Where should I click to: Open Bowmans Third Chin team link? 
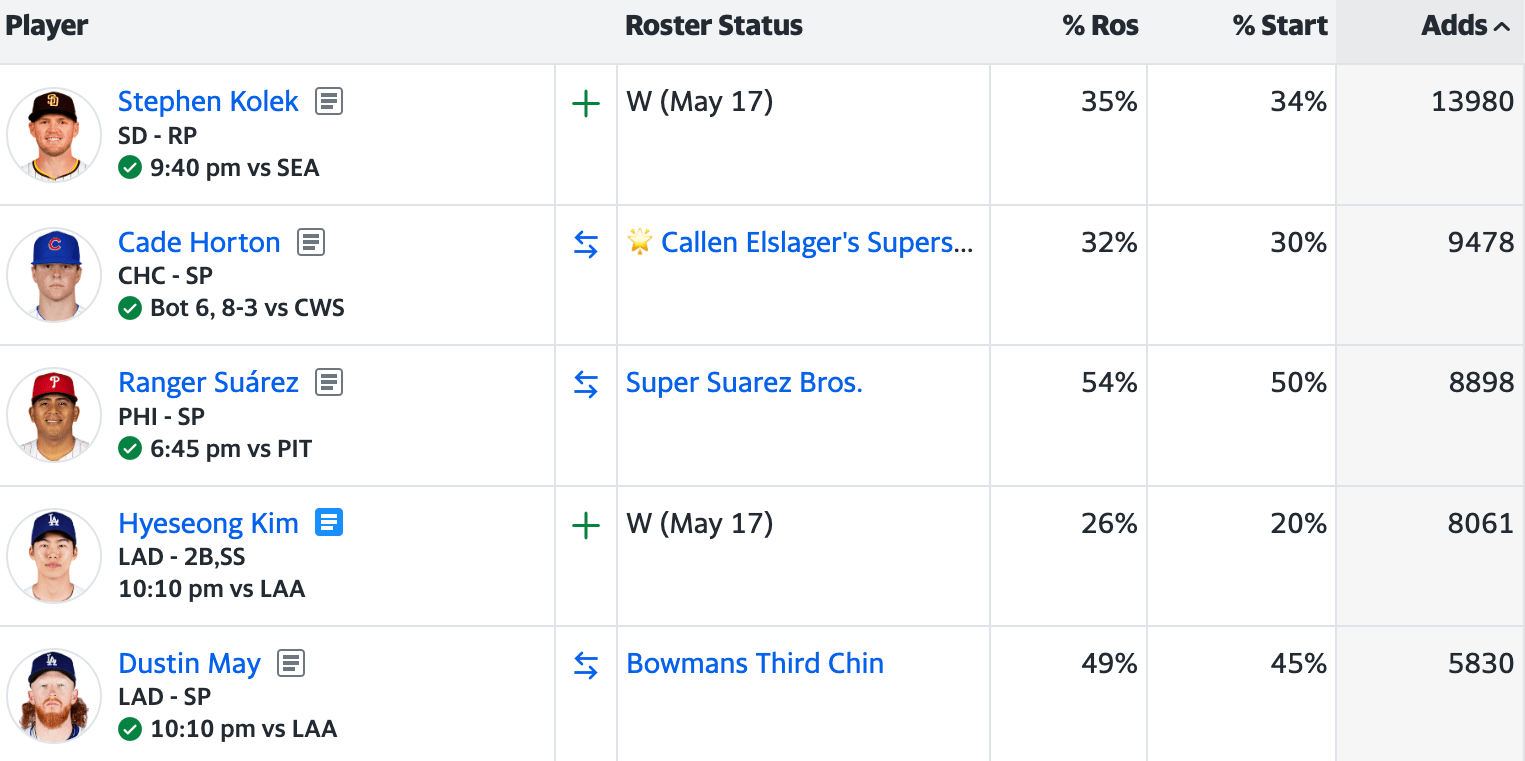click(x=755, y=663)
